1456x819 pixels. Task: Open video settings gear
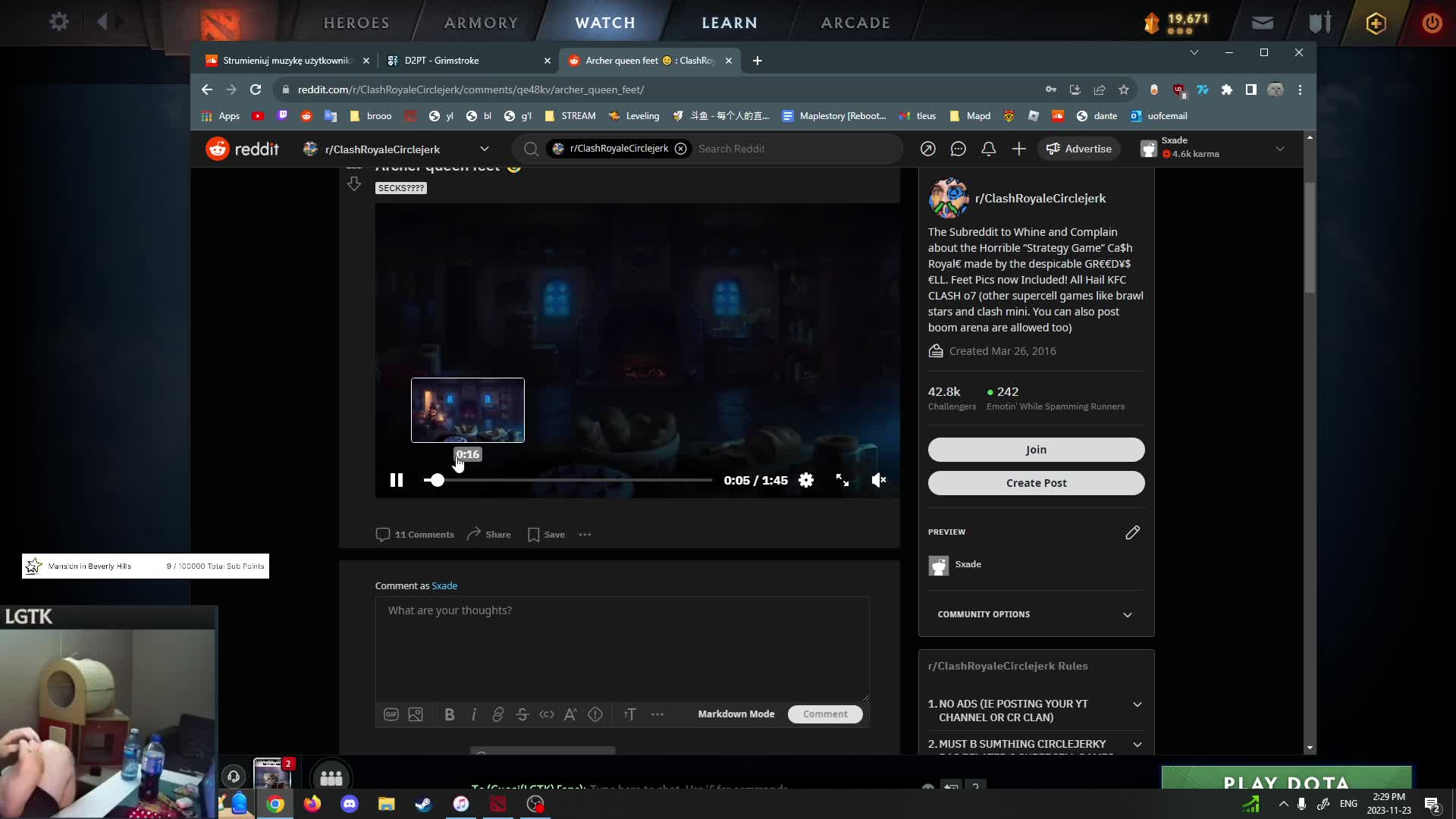point(806,480)
